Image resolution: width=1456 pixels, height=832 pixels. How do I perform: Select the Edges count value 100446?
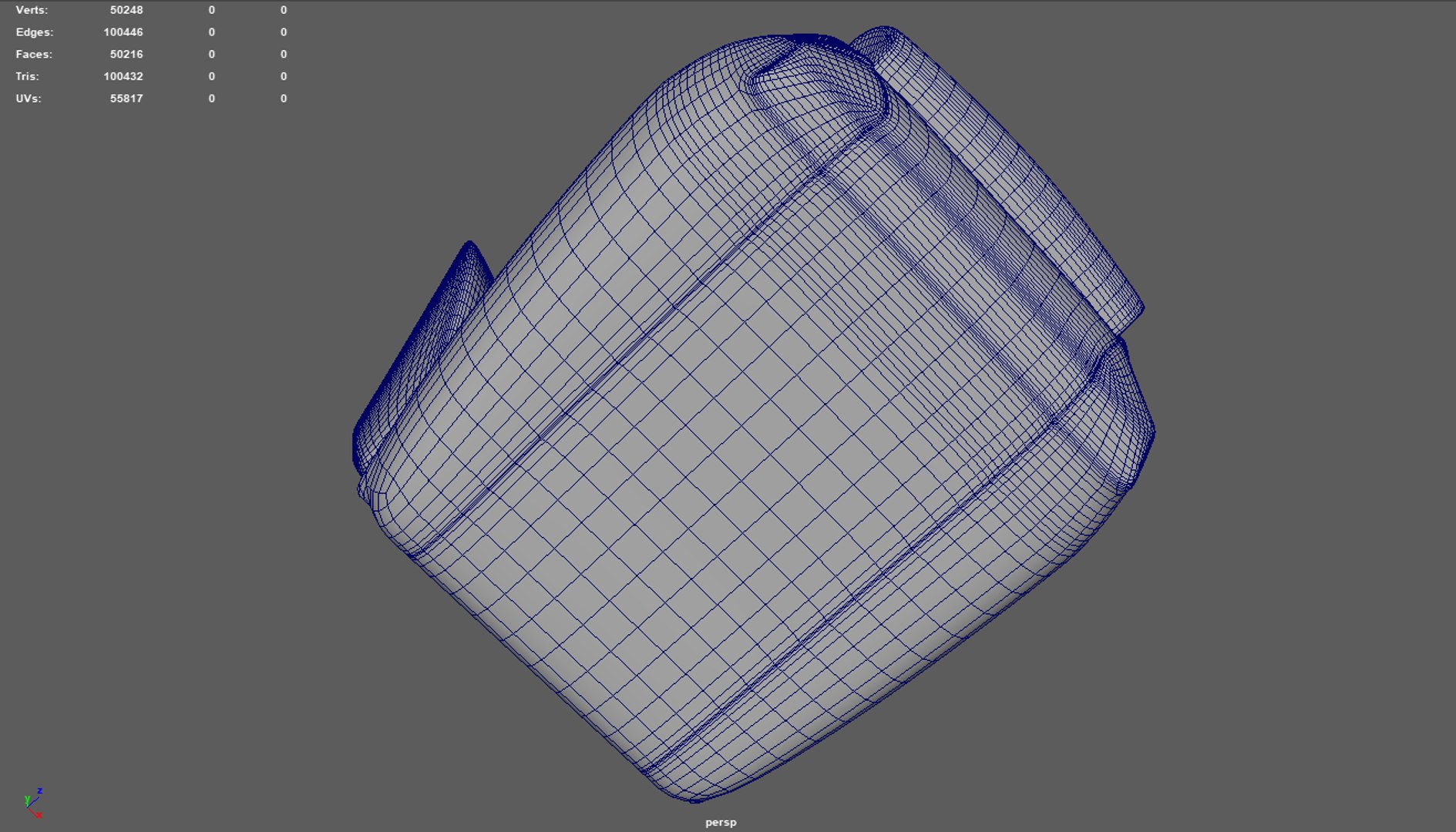click(x=123, y=32)
